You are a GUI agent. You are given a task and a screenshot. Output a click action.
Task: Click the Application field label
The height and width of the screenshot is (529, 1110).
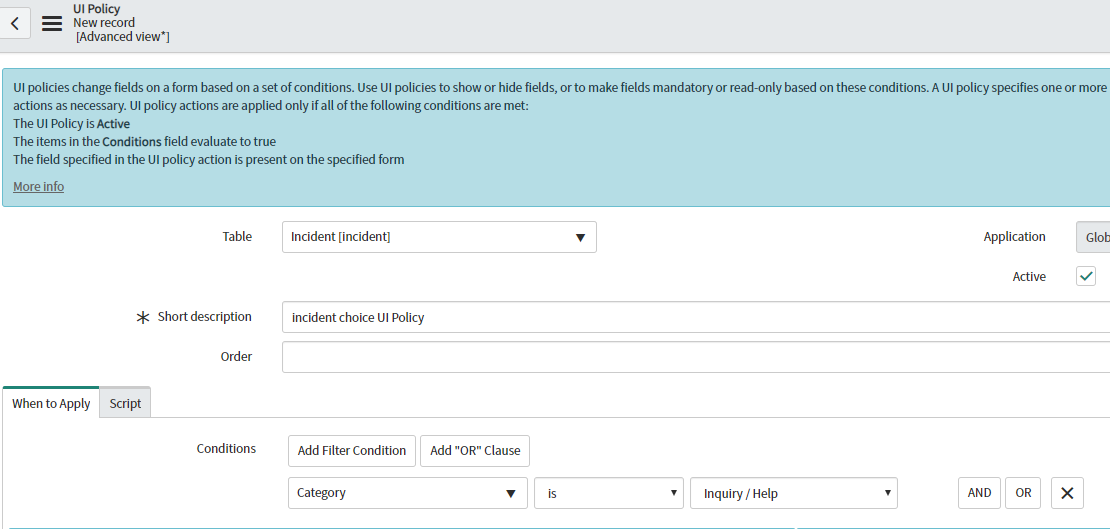coord(1014,237)
